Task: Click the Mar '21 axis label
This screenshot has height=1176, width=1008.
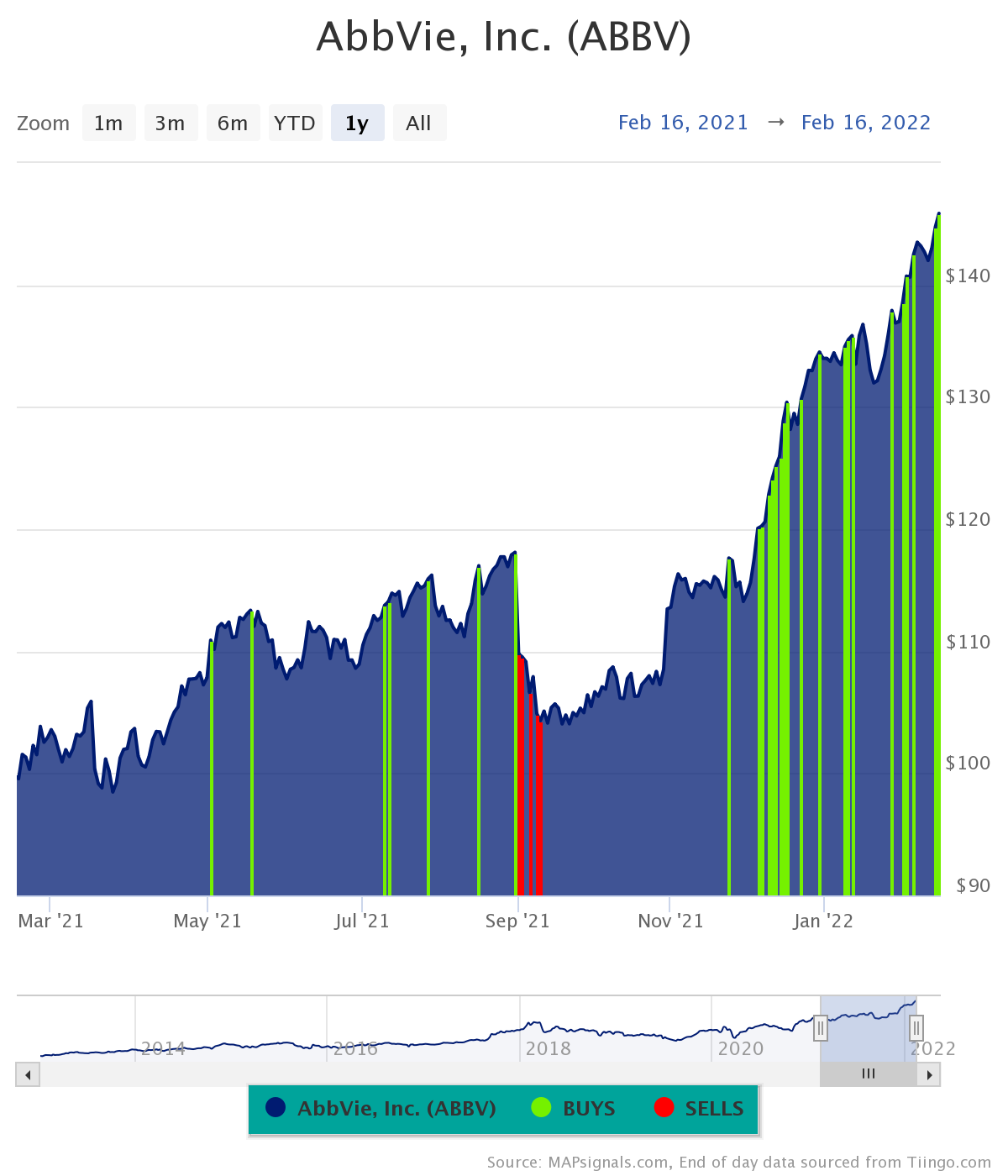Action: click(50, 921)
